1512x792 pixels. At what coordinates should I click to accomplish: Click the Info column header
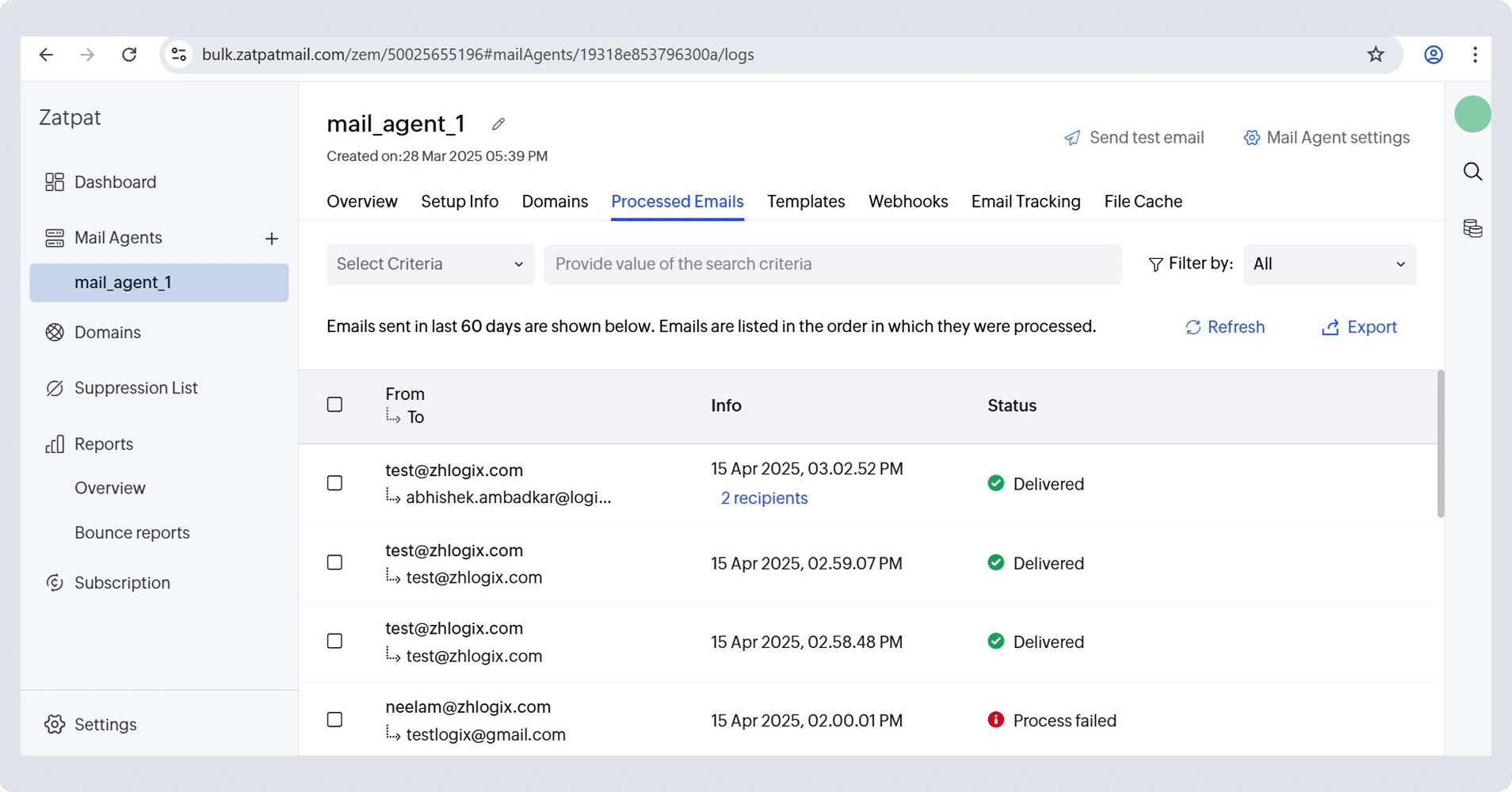point(726,406)
